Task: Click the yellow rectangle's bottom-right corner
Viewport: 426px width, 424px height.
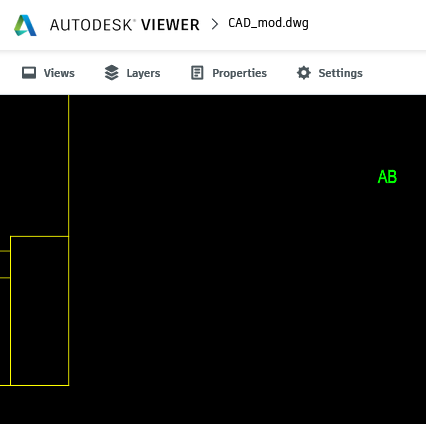Action: (69, 385)
